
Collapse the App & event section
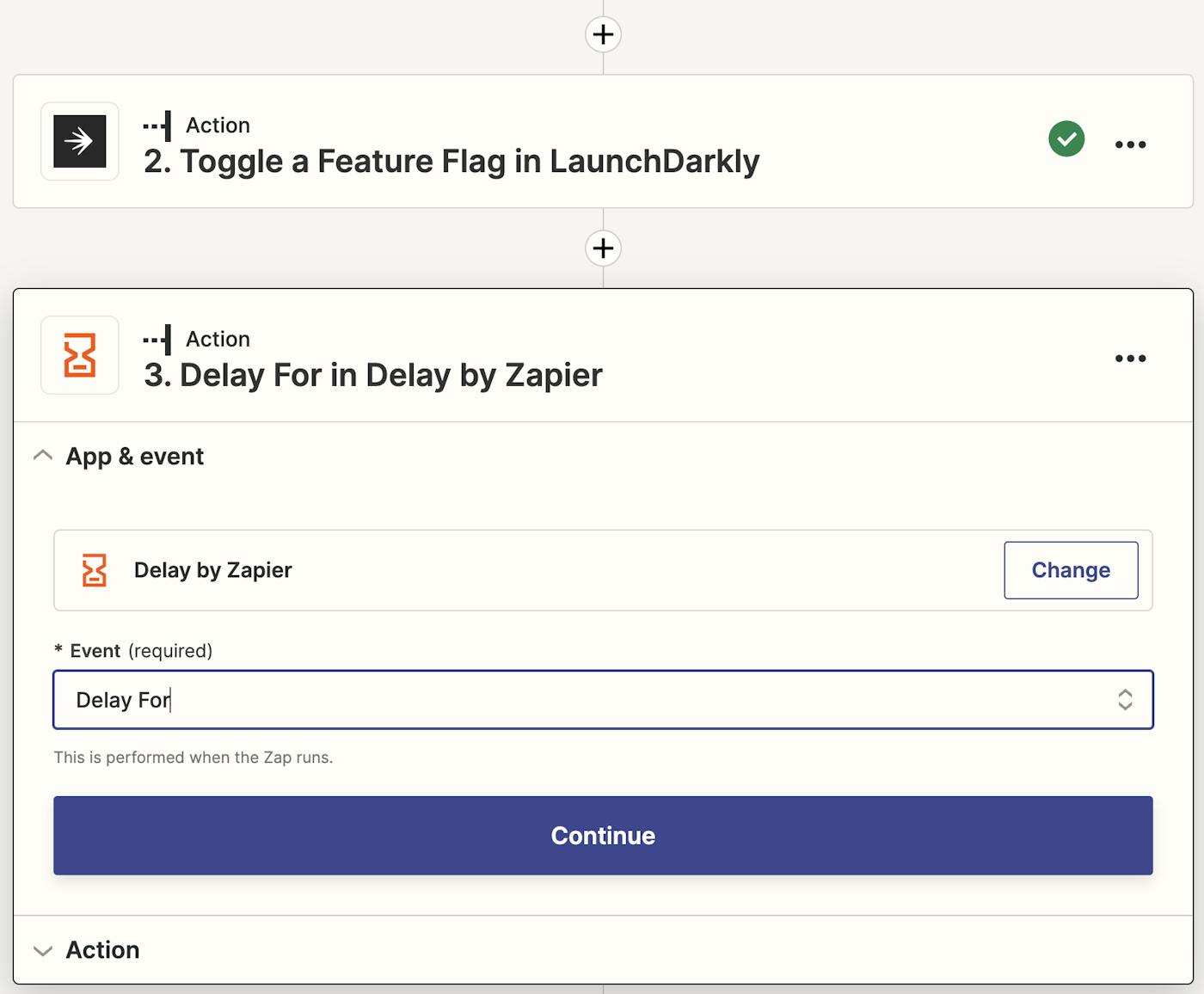coord(43,456)
